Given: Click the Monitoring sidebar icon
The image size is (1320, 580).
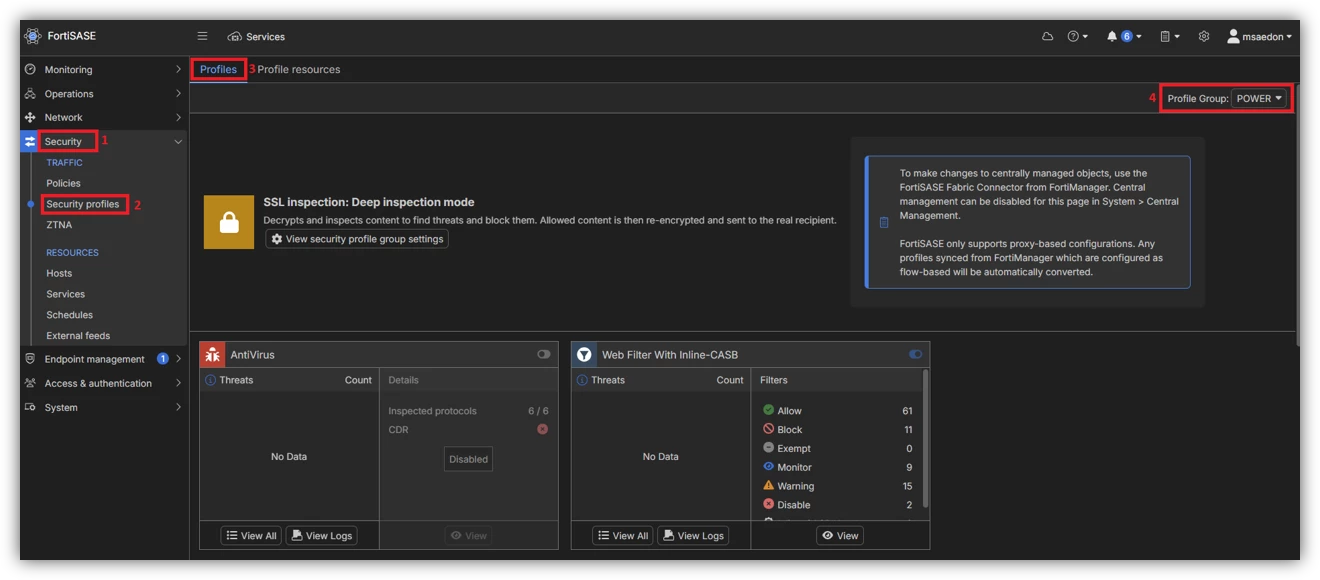Looking at the screenshot, I should (x=30, y=70).
